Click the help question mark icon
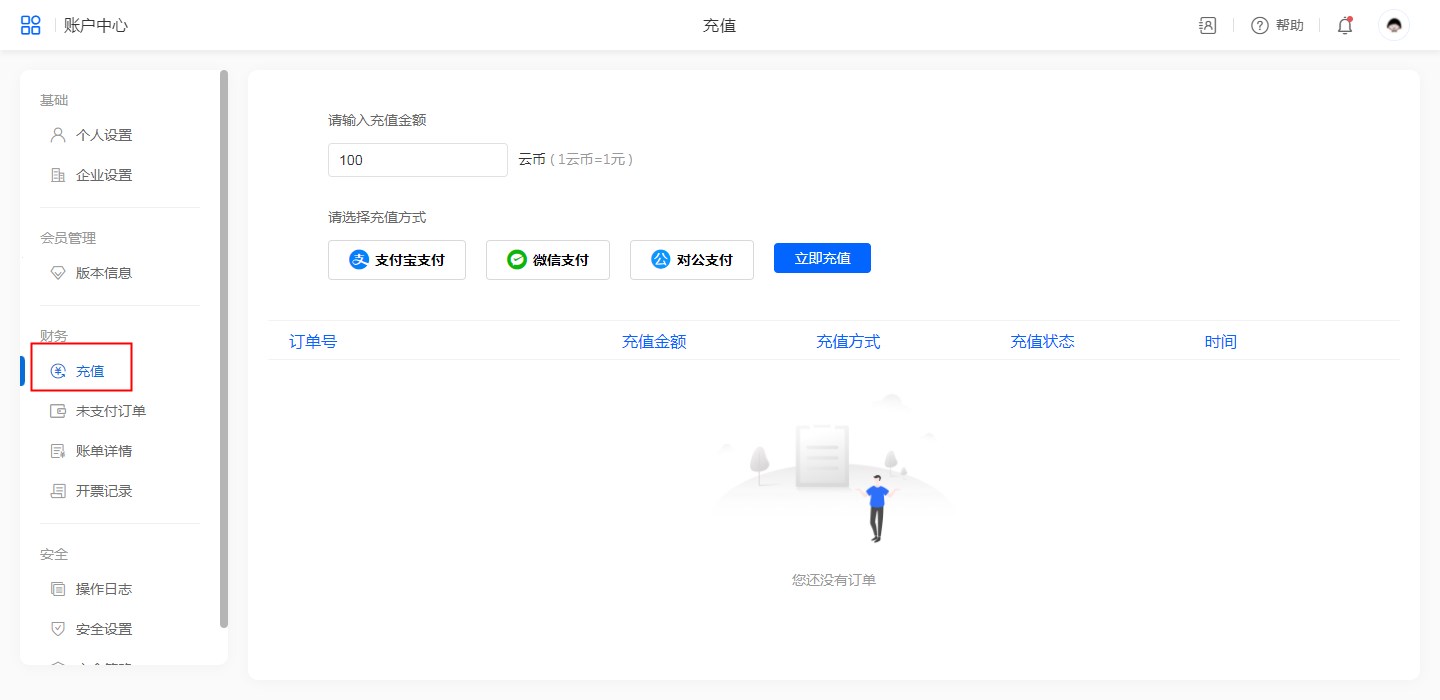1440x700 pixels. [x=1260, y=26]
